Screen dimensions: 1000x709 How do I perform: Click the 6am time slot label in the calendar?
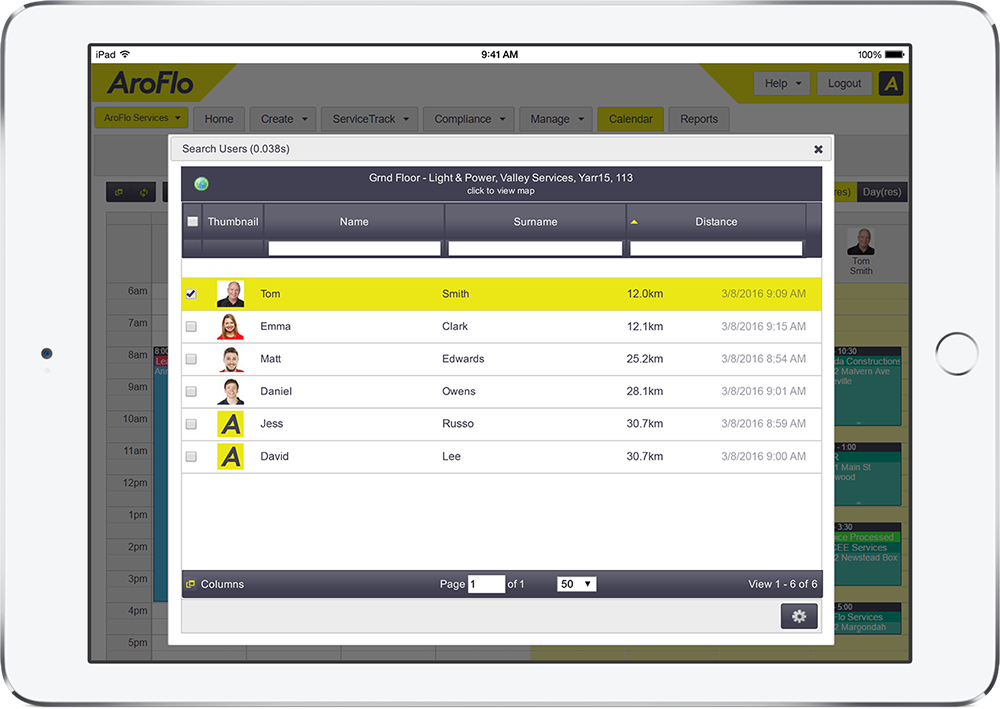(x=137, y=291)
